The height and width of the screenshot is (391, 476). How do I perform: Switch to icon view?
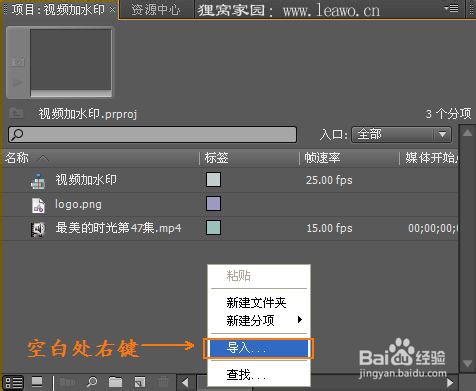pyautogui.click(x=37, y=382)
